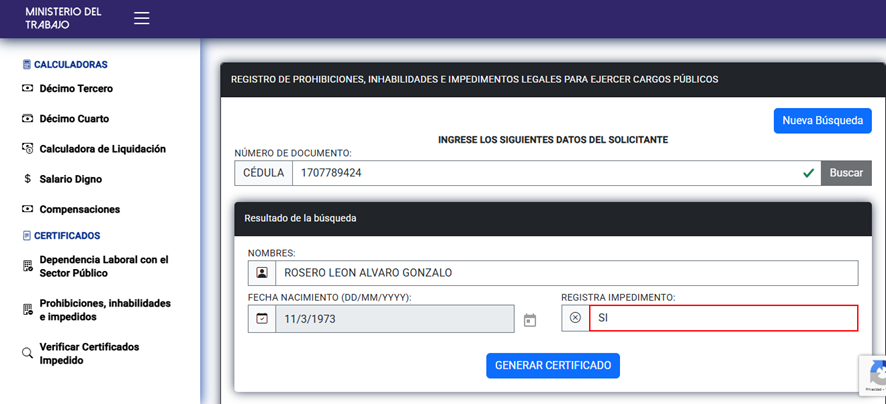The height and width of the screenshot is (404, 886).
Task: Click GENERAR CERTIFICADO button
Action: coord(553,366)
